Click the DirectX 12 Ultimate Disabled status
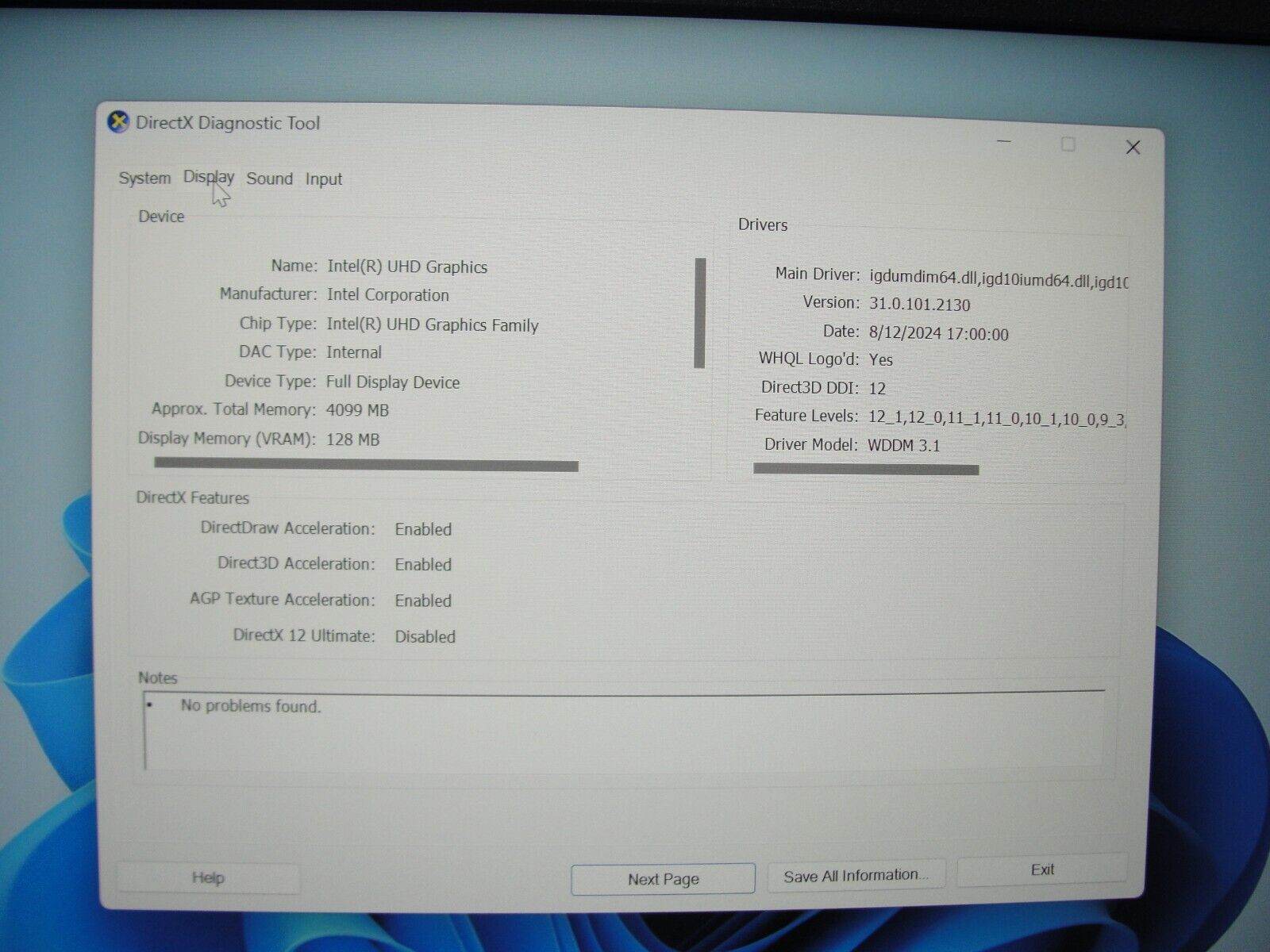This screenshot has height=952, width=1270. click(x=425, y=636)
